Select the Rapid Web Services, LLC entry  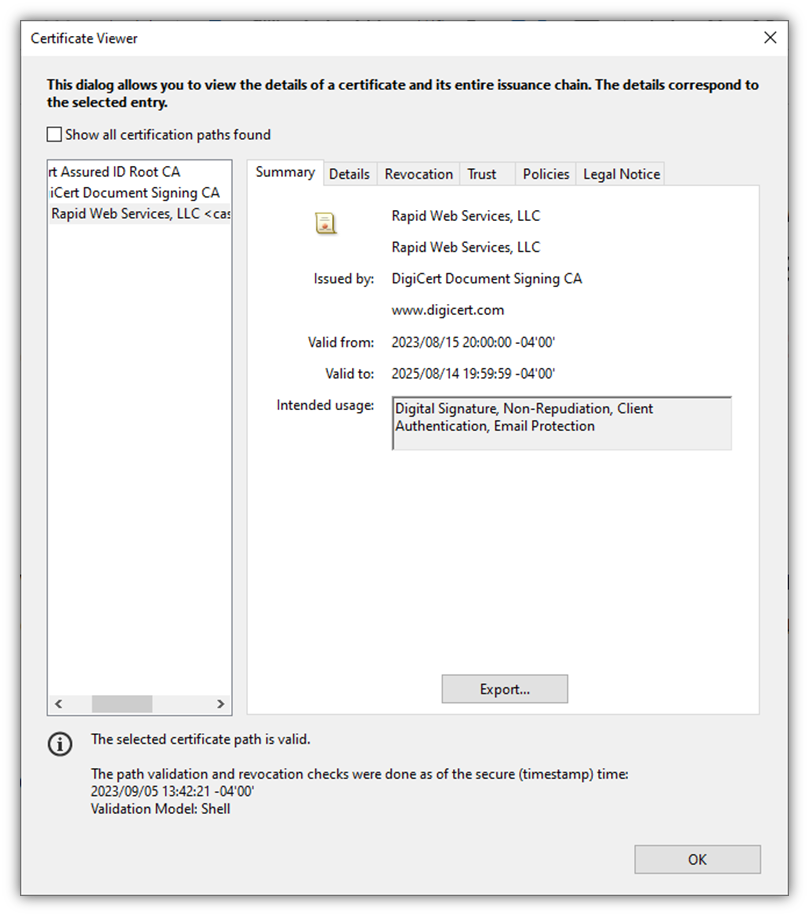[x=140, y=214]
